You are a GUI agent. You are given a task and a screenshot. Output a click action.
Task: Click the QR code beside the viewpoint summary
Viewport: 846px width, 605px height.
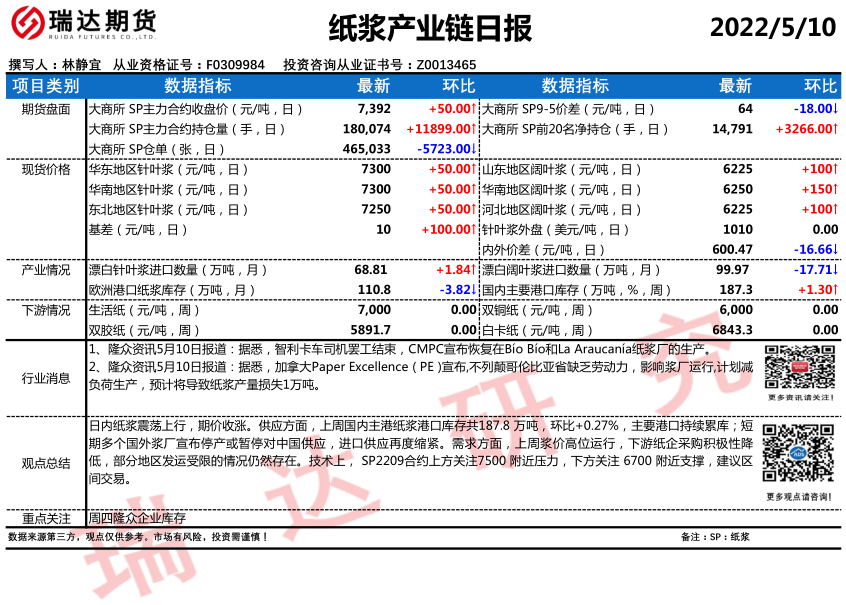pyautogui.click(x=798, y=456)
